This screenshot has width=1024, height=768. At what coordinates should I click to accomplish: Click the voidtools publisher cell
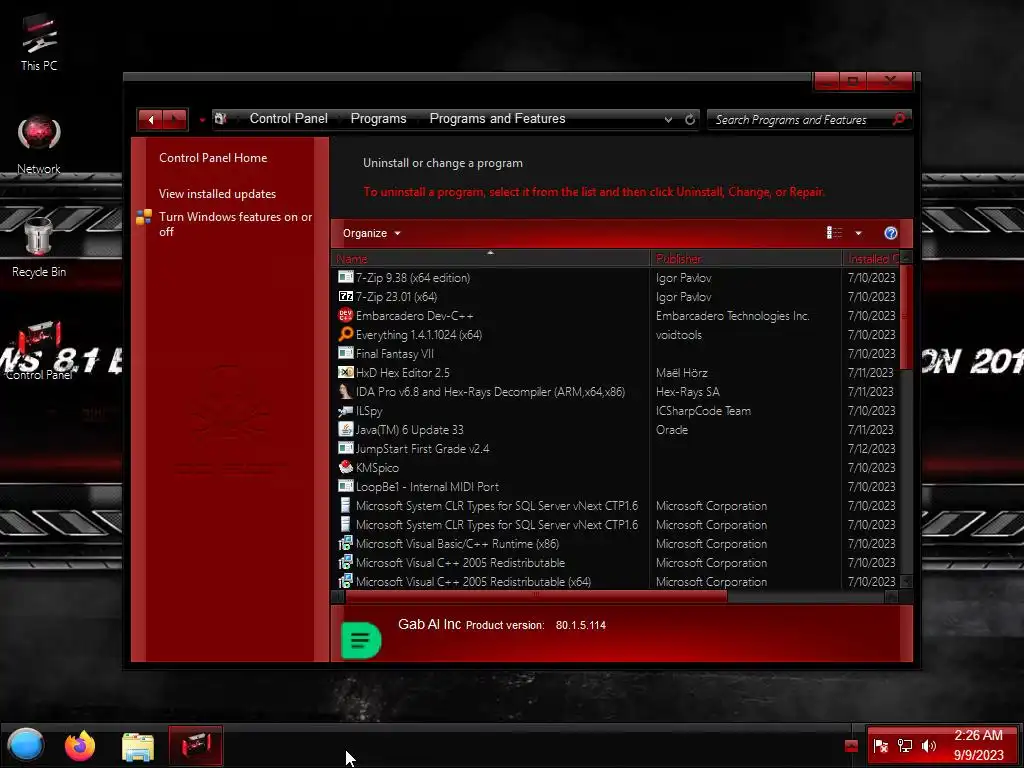point(679,335)
